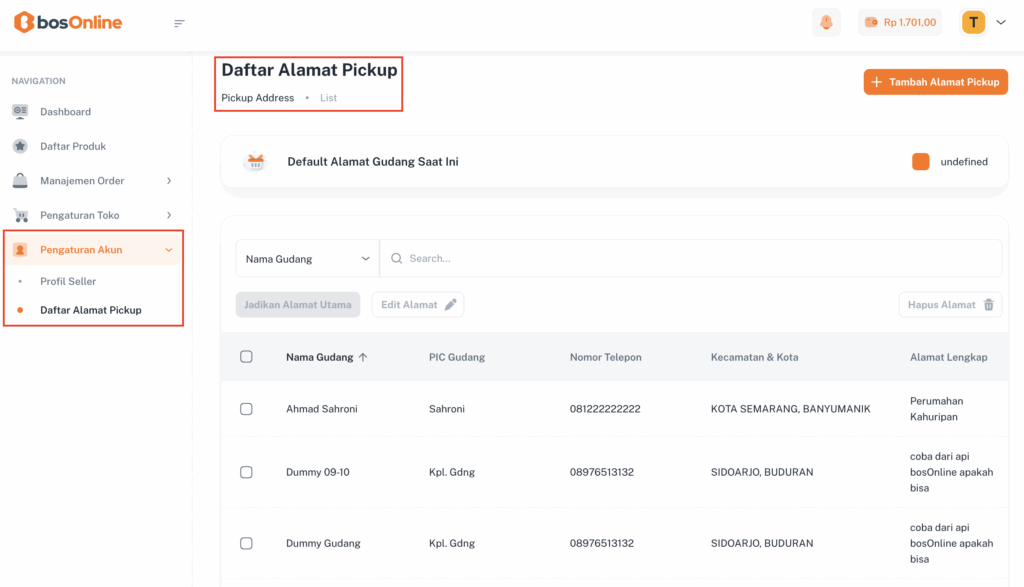Click the Daftar Produk star icon
This screenshot has height=587, width=1024.
tap(20, 146)
